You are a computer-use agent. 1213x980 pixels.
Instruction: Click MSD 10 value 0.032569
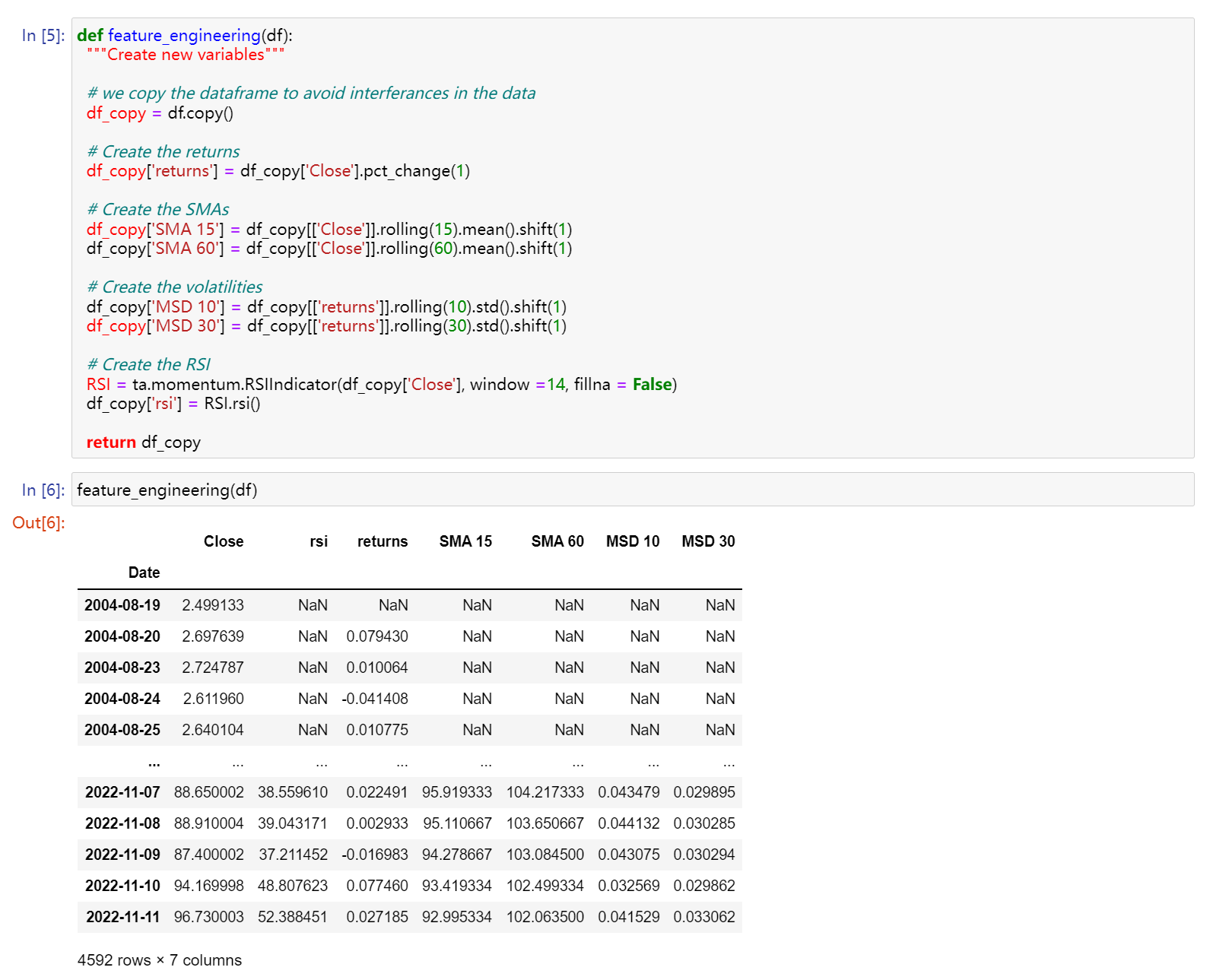tap(629, 886)
